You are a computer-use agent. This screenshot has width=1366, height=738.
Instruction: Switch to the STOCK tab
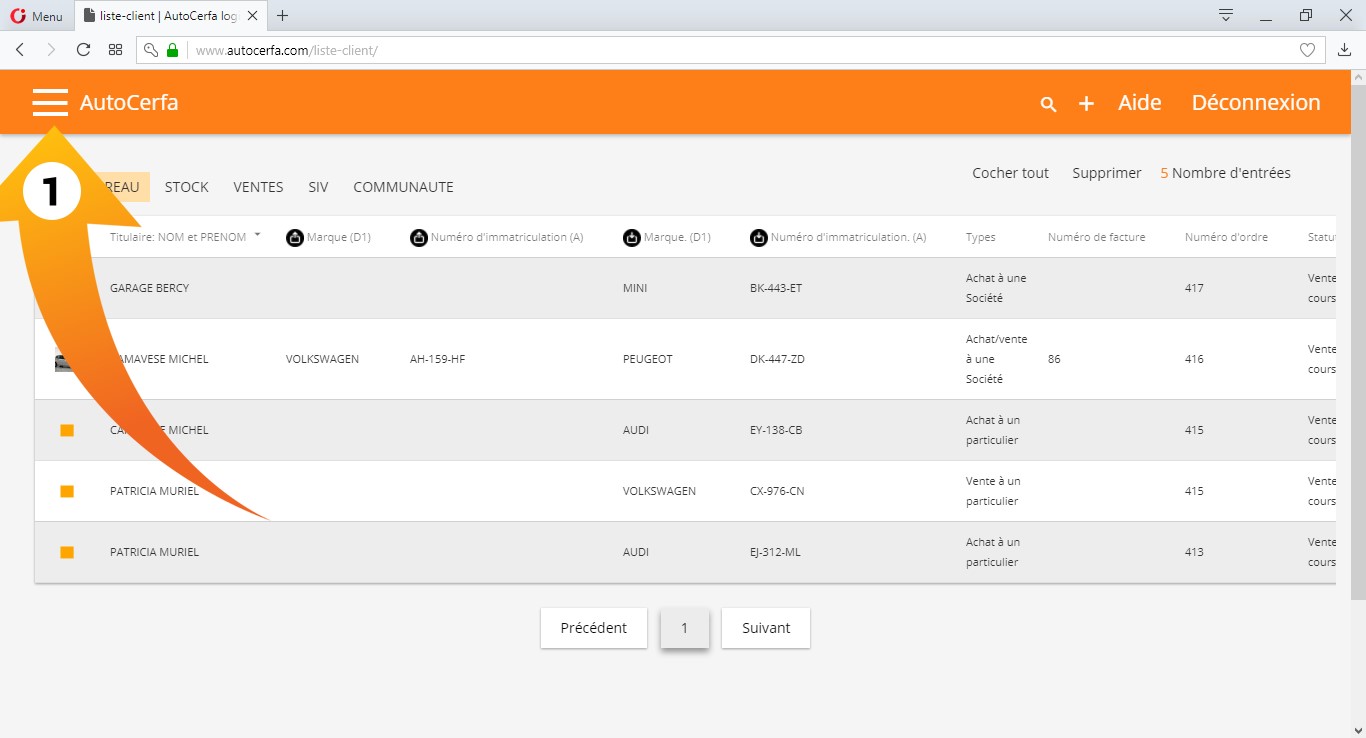pyautogui.click(x=186, y=187)
